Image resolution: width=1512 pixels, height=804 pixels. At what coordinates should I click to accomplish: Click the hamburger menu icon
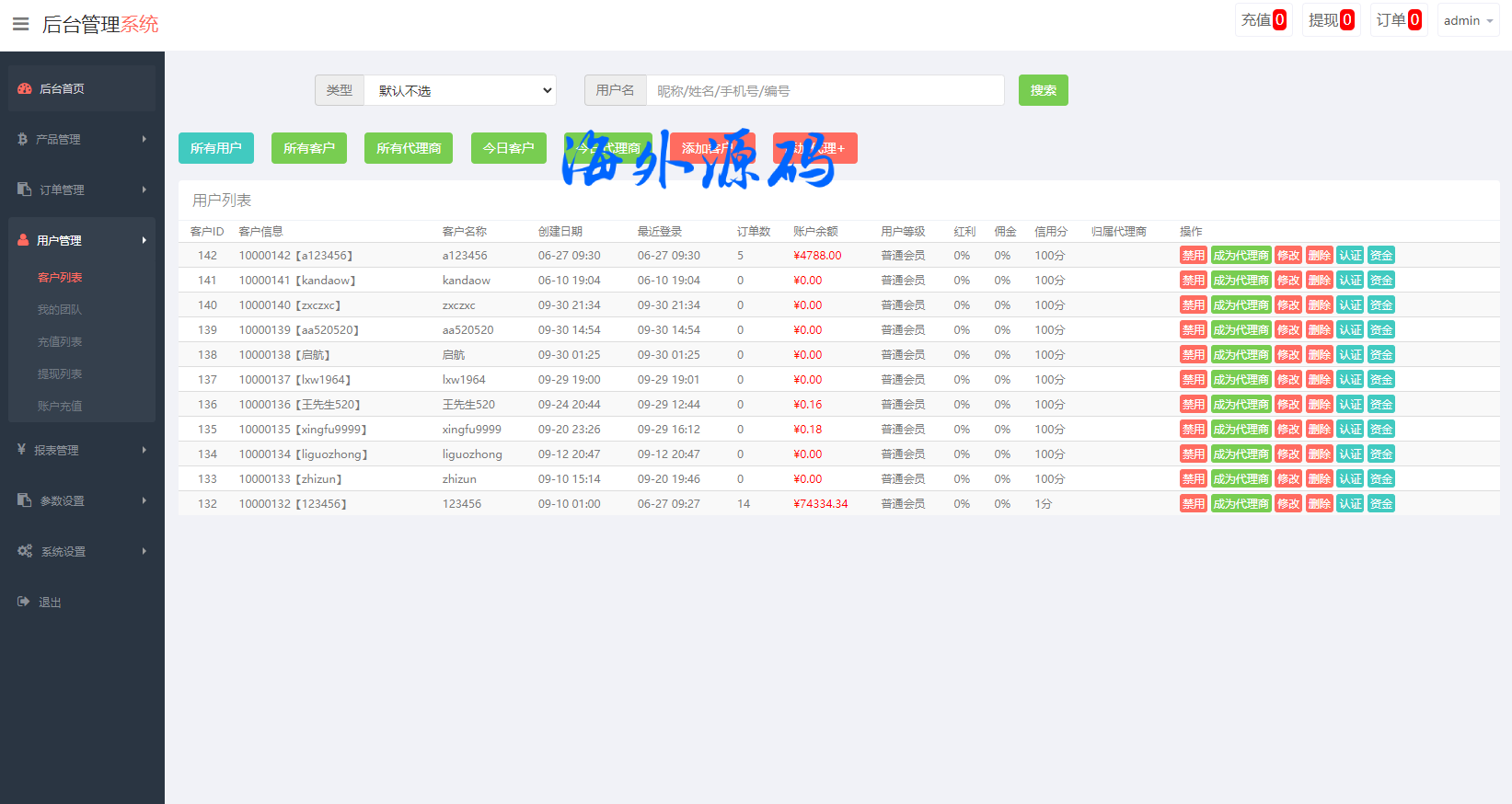(x=20, y=24)
